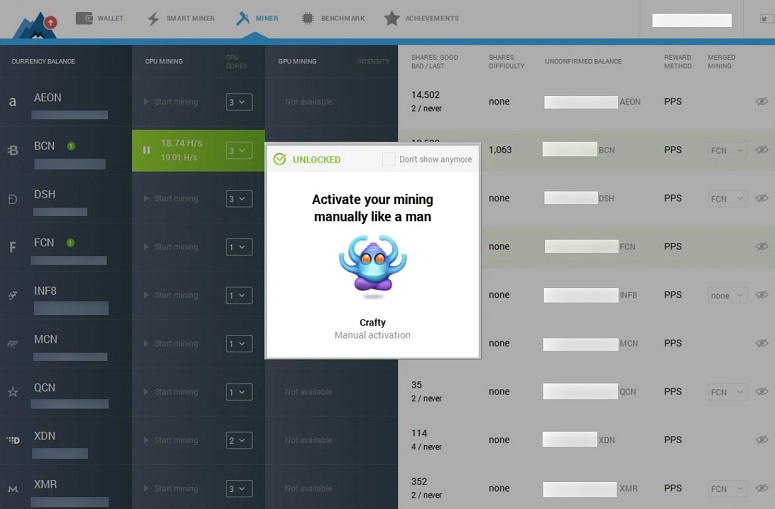Screen dimensions: 775x509
Task: Toggle AEON row visibility eye
Action: pyautogui.click(x=762, y=101)
